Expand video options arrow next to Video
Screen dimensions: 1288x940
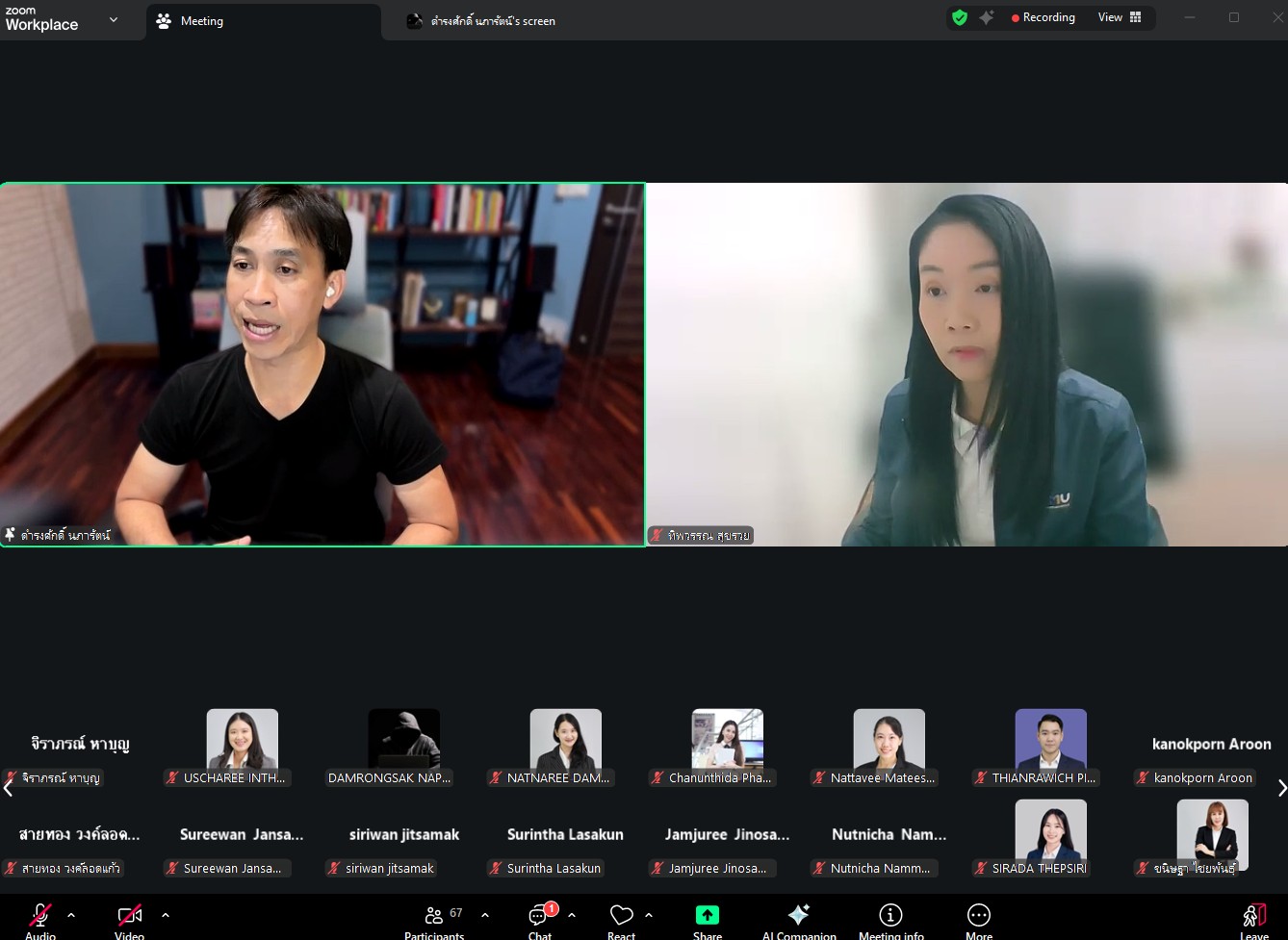(166, 915)
